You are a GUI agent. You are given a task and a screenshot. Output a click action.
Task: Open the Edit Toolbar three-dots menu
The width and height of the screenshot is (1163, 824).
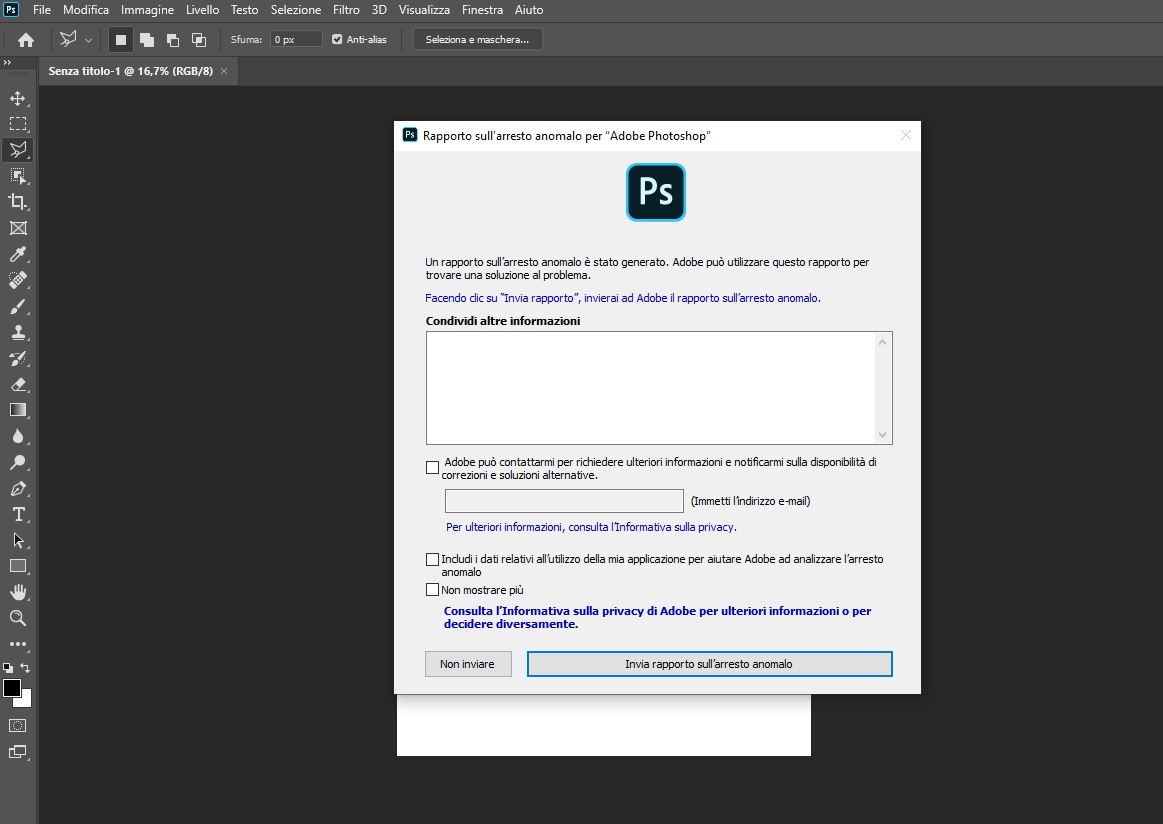[18, 644]
